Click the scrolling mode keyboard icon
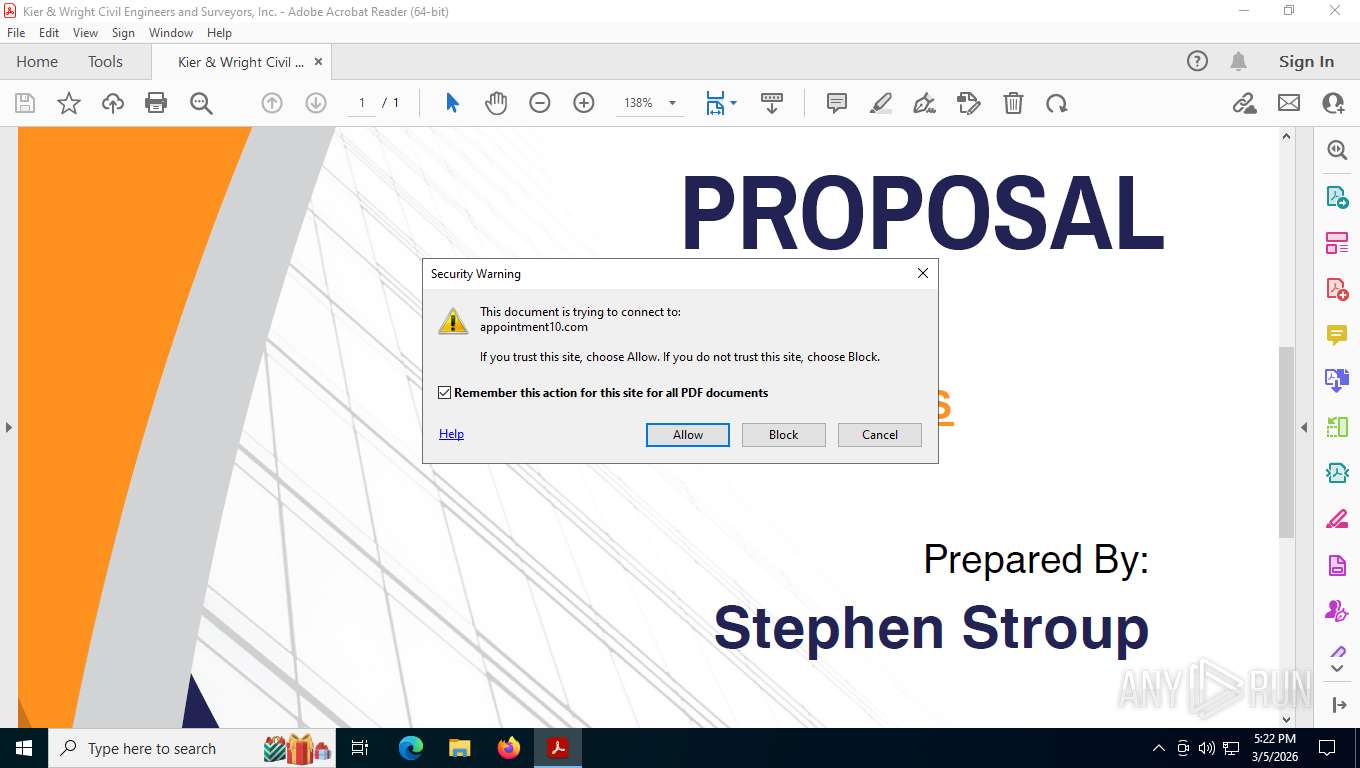 coord(771,103)
